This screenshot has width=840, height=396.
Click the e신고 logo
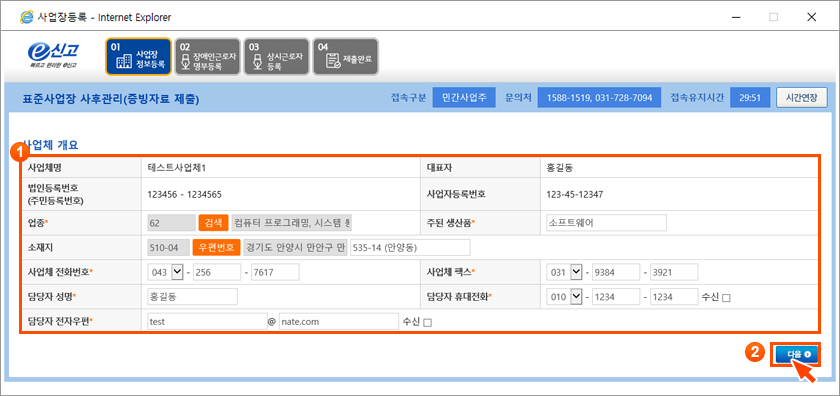54,56
